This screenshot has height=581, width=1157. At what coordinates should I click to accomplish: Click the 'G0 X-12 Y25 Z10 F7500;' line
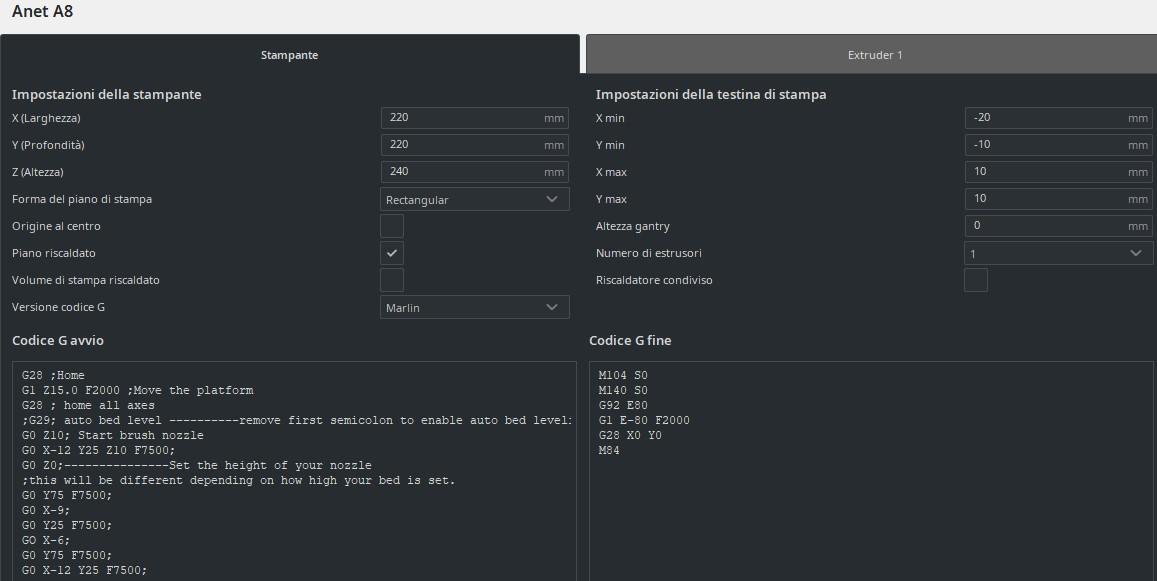(x=98, y=450)
